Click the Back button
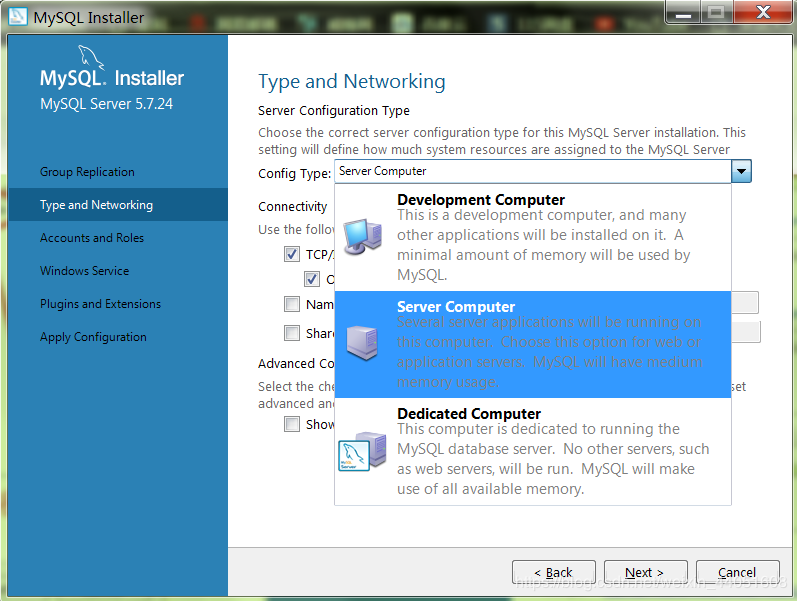This screenshot has width=797, height=601. coord(554,573)
